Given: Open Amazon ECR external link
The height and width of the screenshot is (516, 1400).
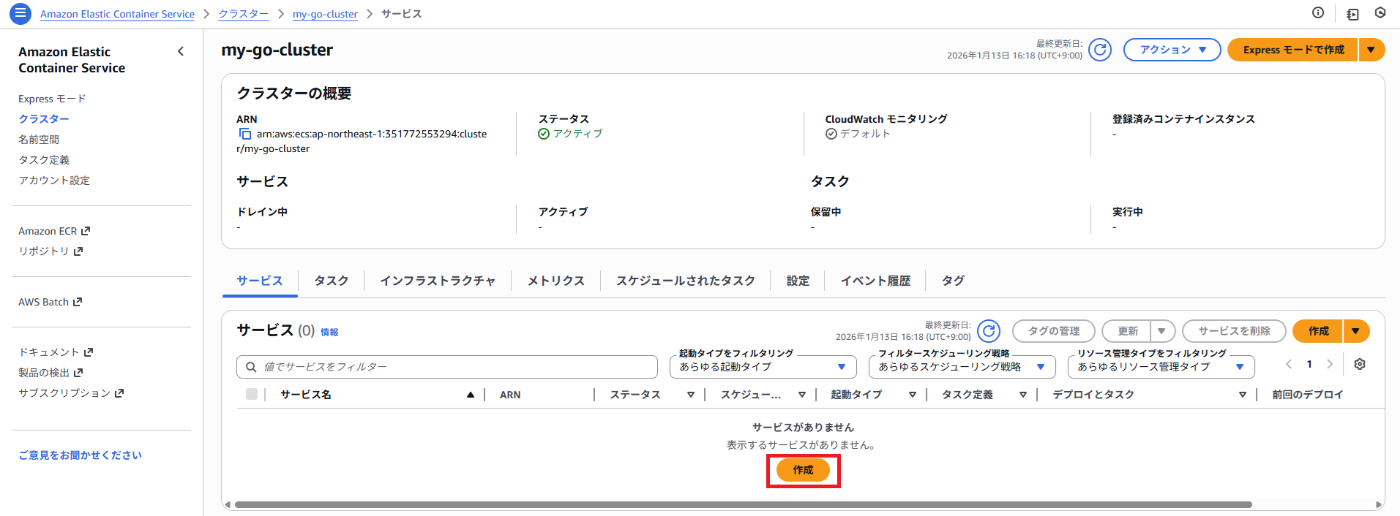Looking at the screenshot, I should (54, 231).
